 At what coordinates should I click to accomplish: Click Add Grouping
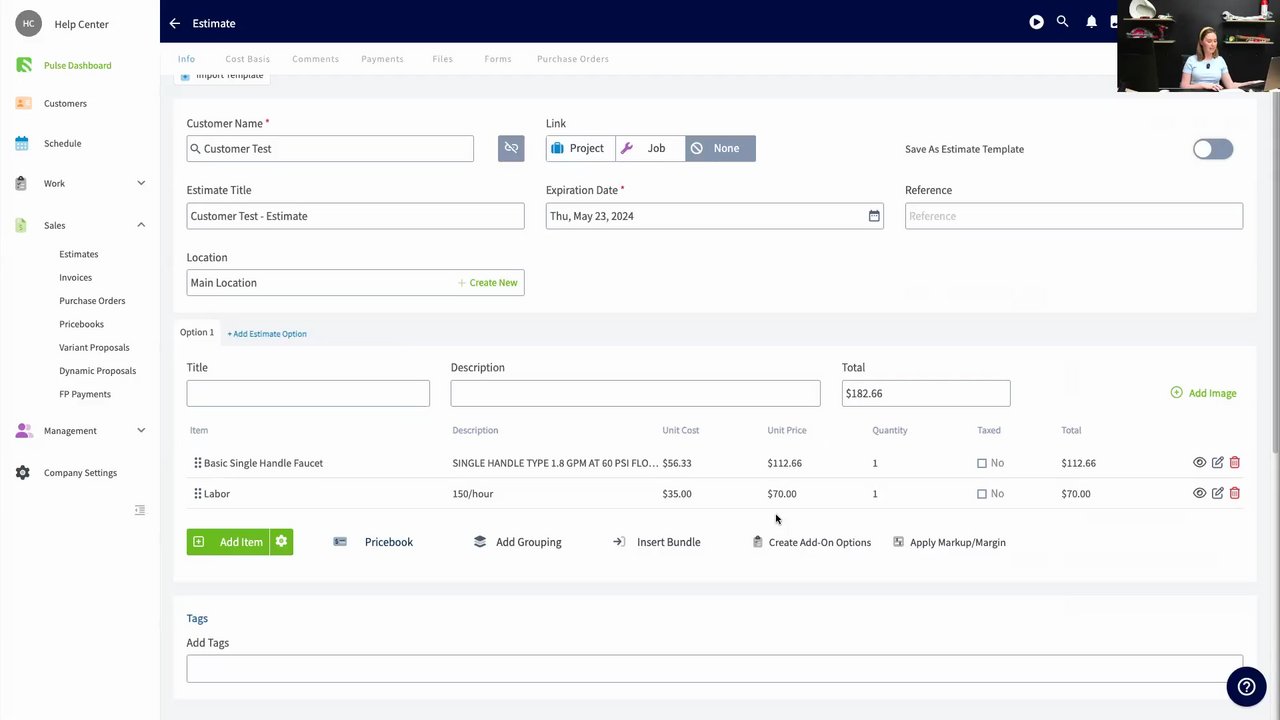(x=517, y=542)
